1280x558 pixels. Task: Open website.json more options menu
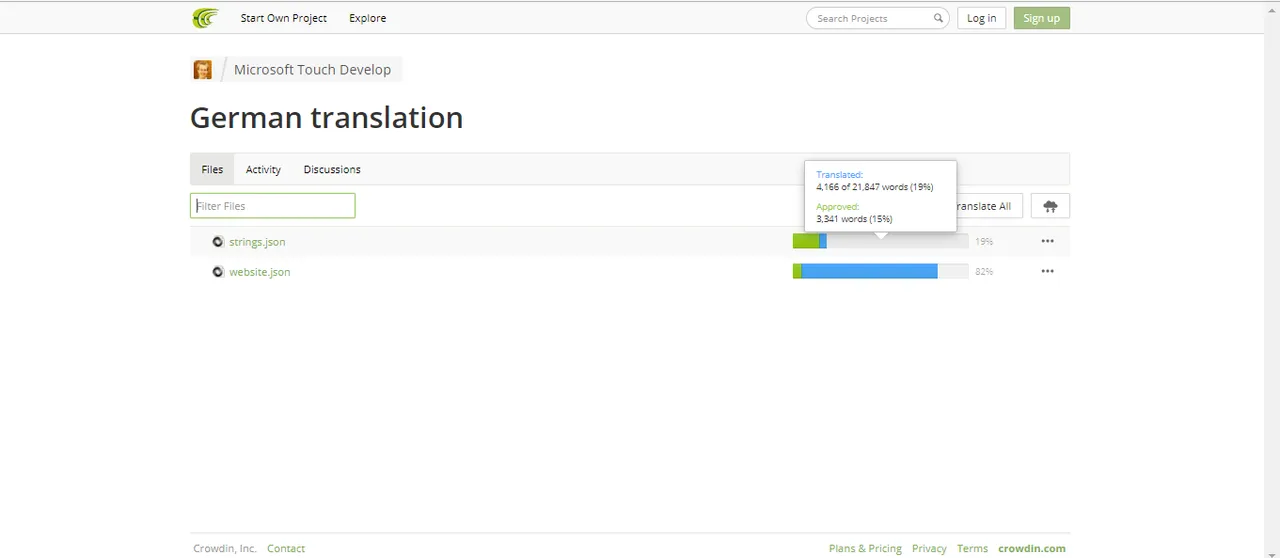point(1047,271)
